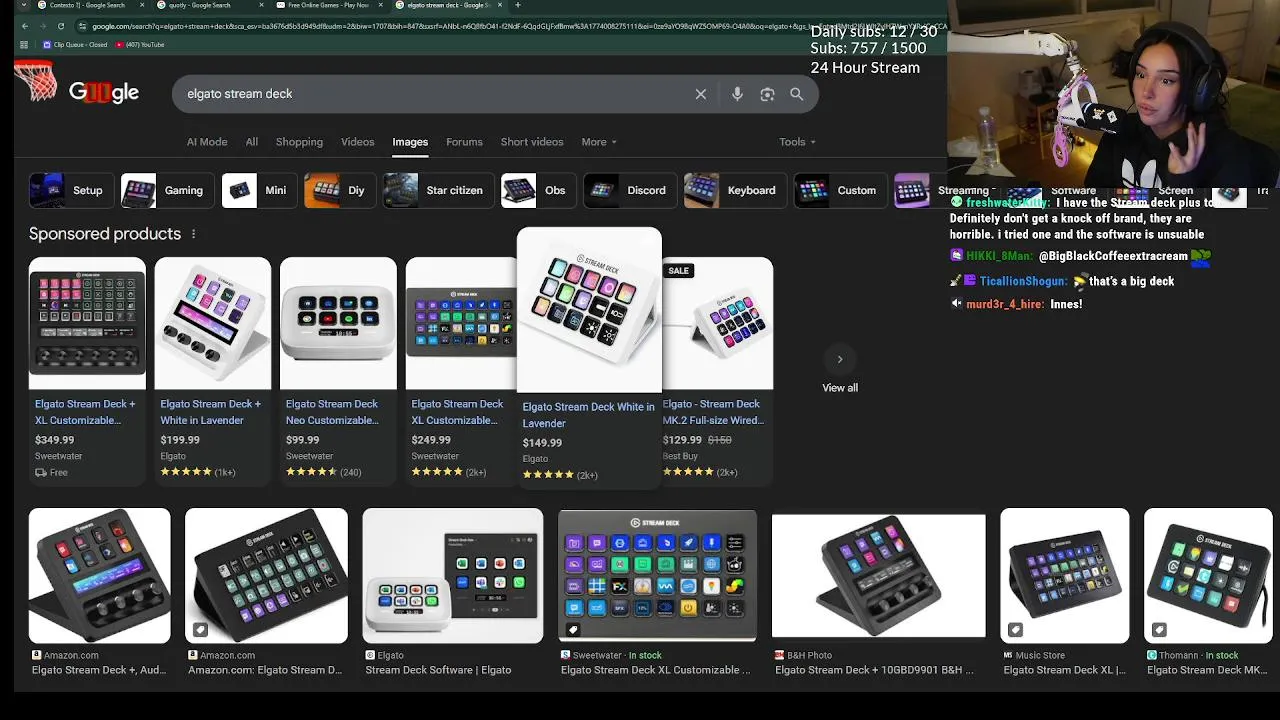This screenshot has width=1280, height=720.
Task: Open search by image camera icon
Action: (767, 94)
